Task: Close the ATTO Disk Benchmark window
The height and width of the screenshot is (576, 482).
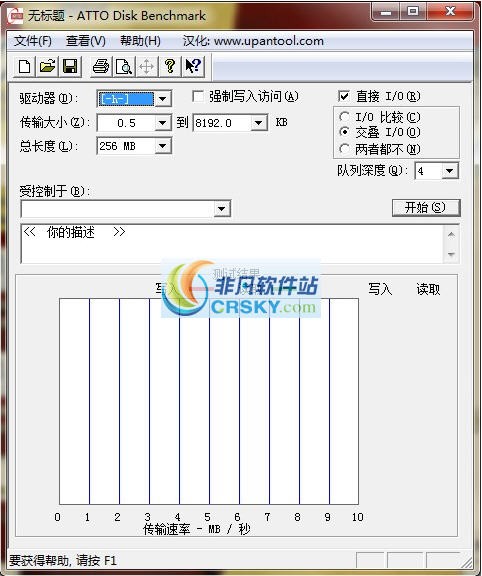Action: pyautogui.click(x=451, y=12)
